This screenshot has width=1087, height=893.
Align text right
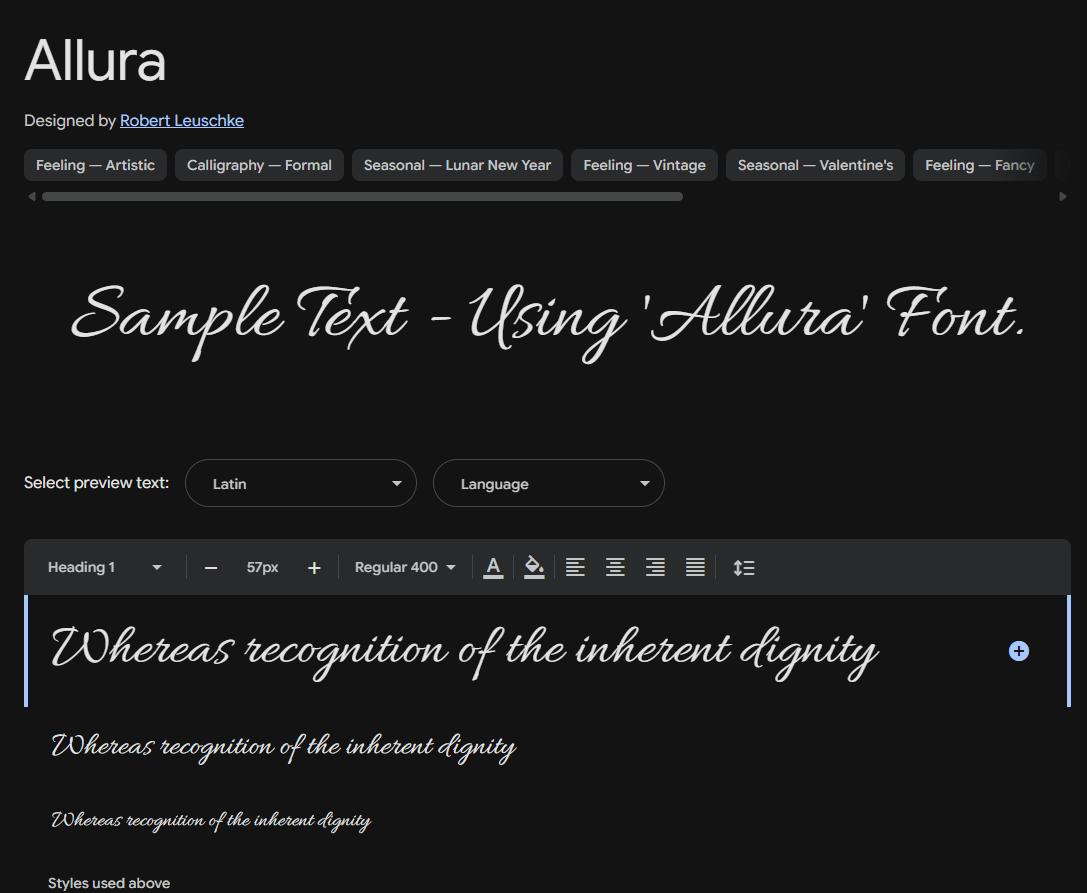click(x=655, y=567)
